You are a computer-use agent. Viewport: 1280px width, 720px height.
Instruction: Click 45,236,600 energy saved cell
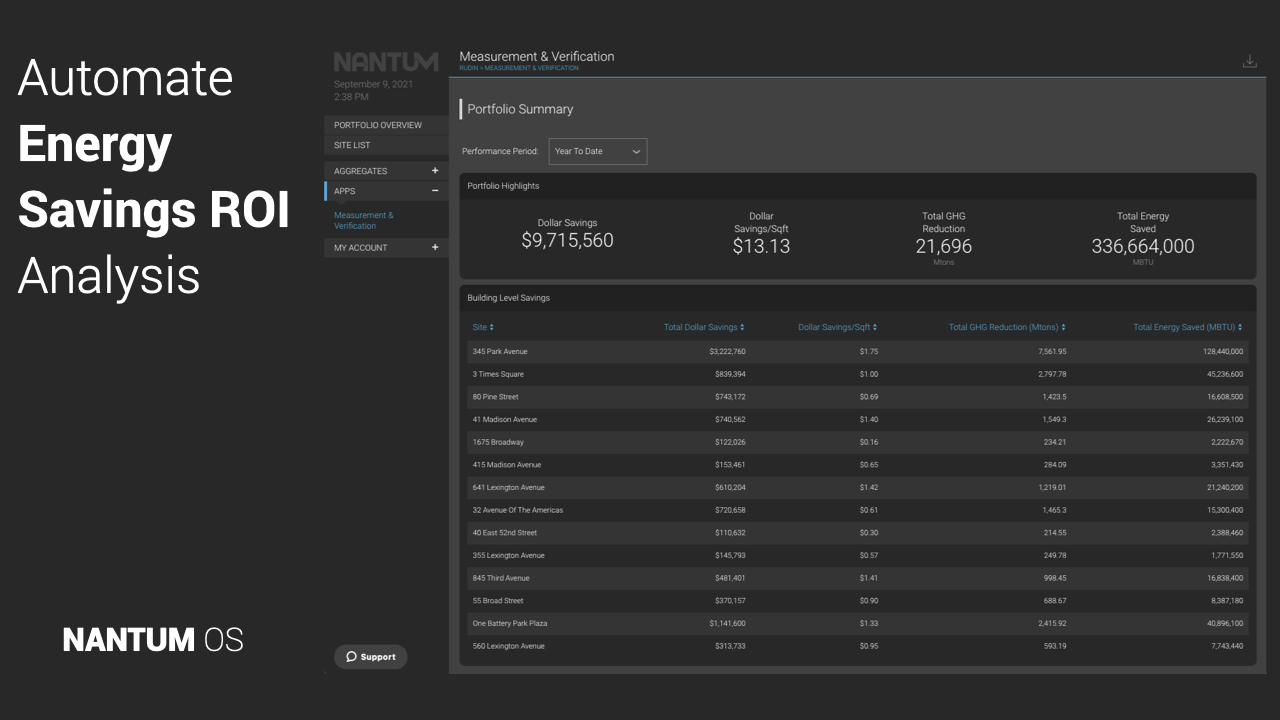coord(1225,374)
